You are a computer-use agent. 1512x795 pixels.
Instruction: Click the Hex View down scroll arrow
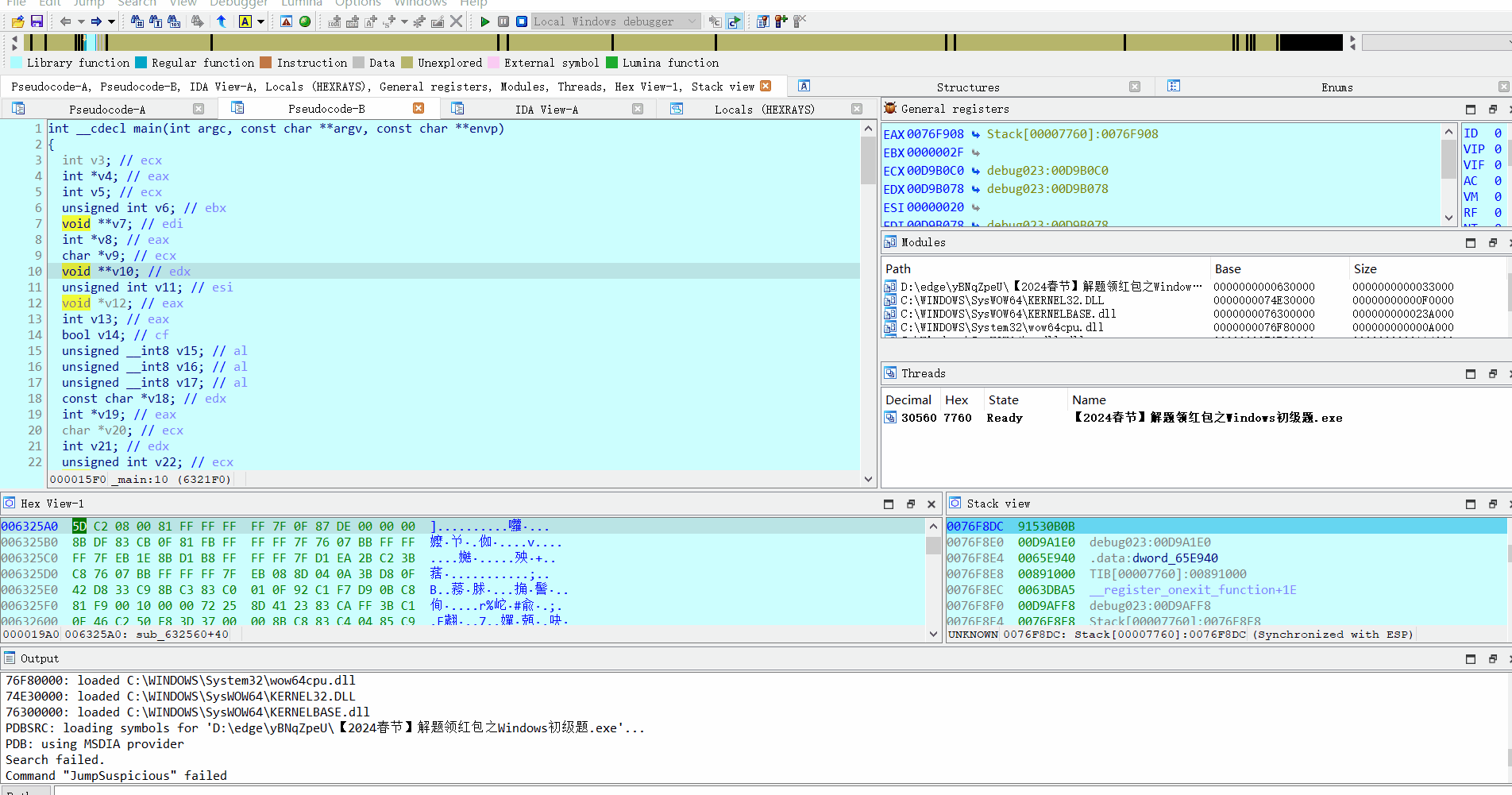pos(933,634)
